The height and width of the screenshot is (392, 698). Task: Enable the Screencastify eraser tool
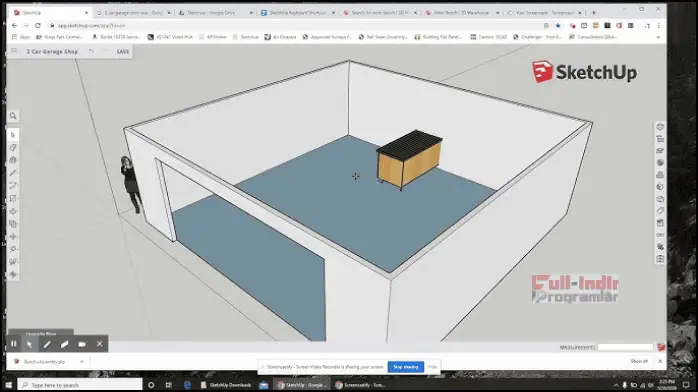[x=64, y=344]
